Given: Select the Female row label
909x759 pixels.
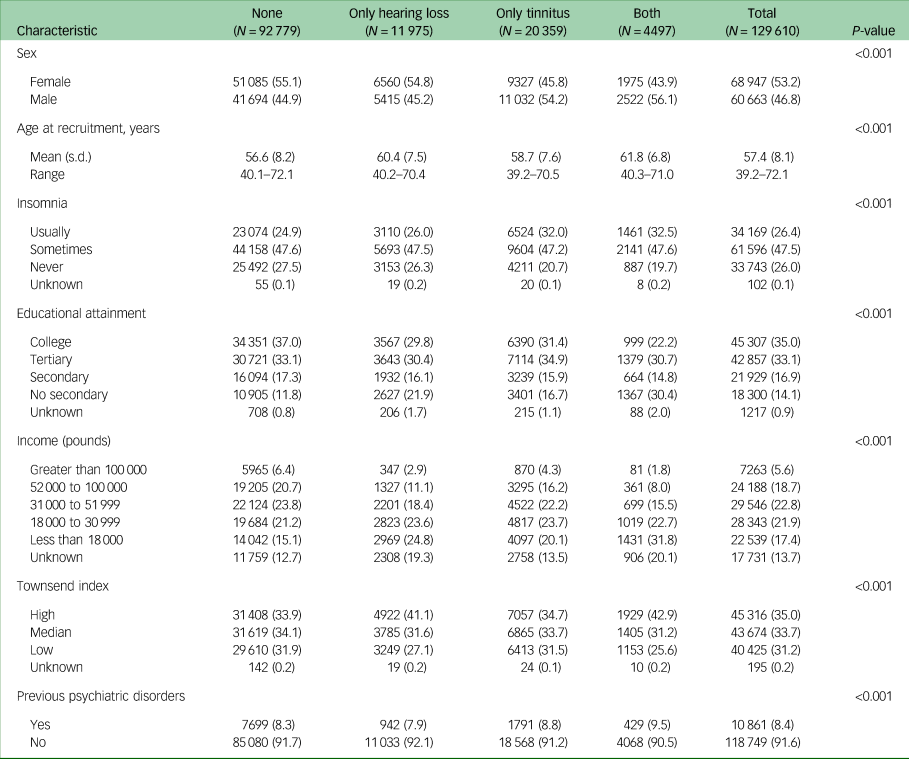Looking at the screenshot, I should 50,82.
